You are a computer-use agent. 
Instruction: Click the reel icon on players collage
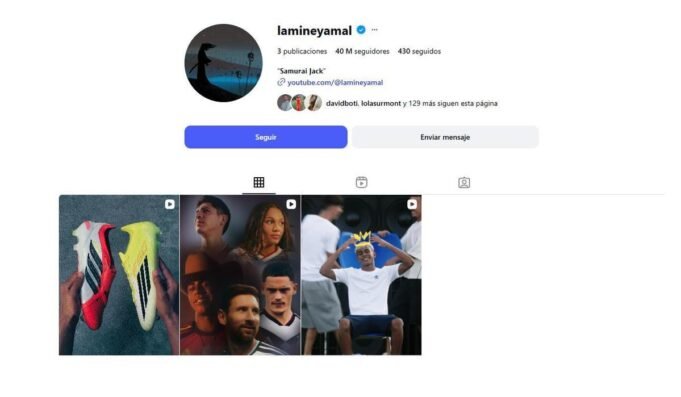click(x=291, y=204)
